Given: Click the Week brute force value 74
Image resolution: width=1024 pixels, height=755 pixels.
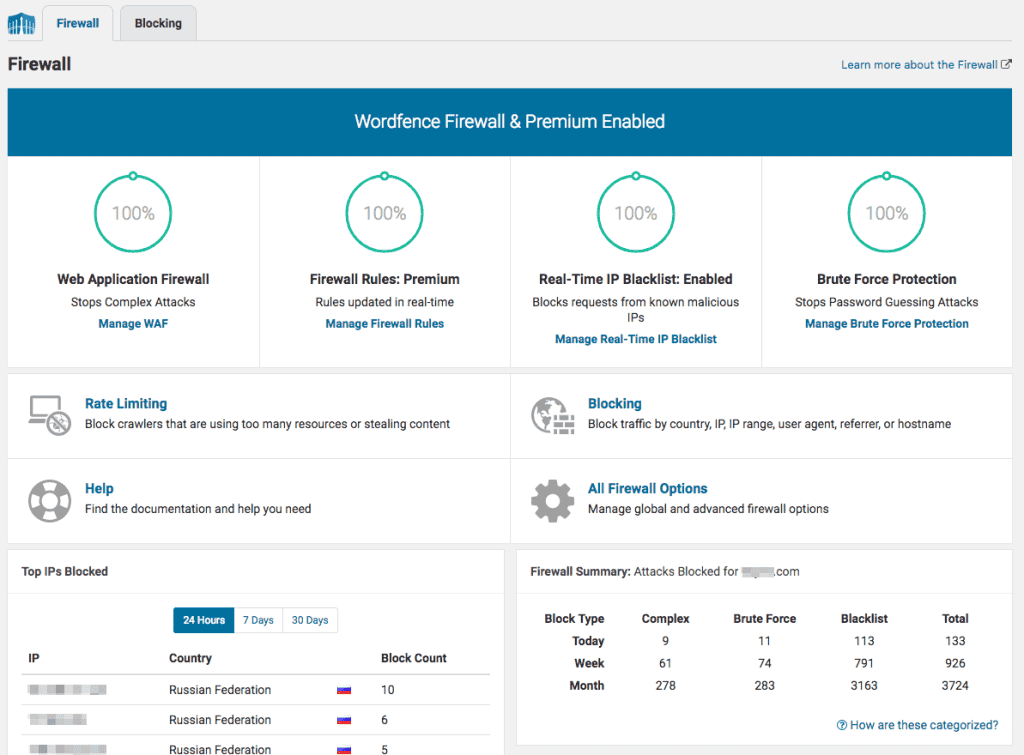Looking at the screenshot, I should (x=765, y=664).
